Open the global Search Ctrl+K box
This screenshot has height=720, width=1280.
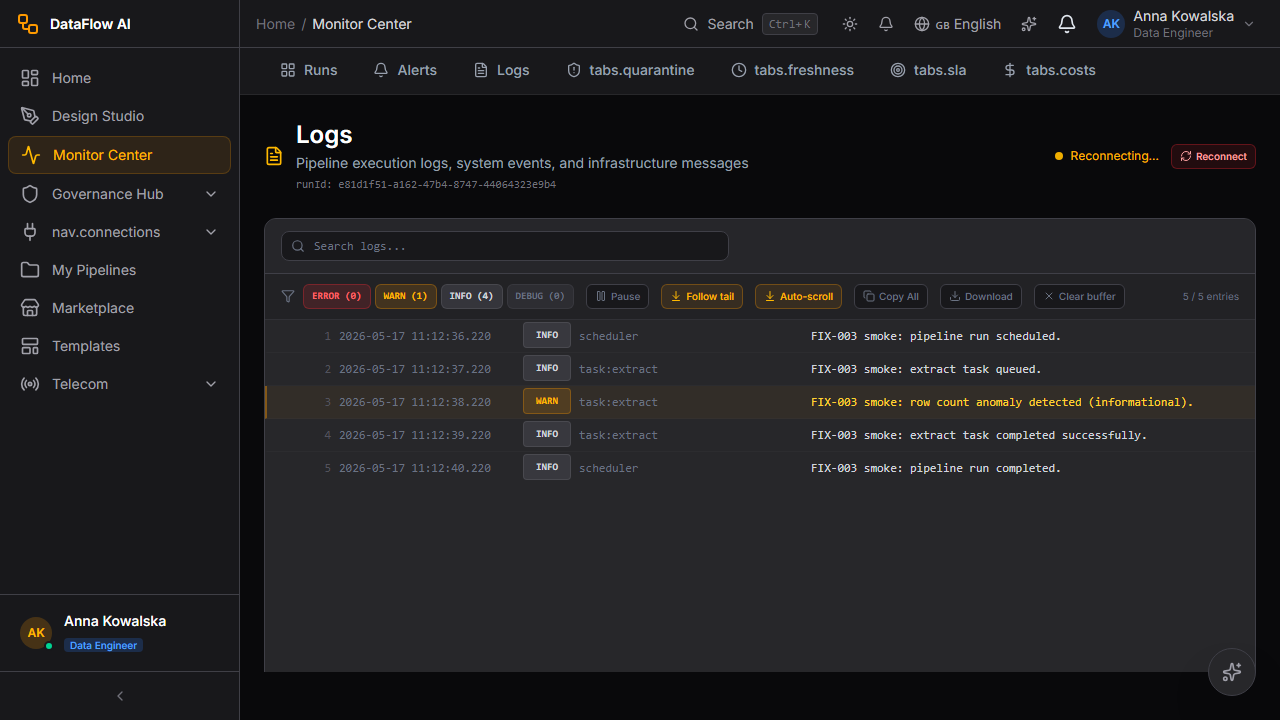tap(750, 24)
